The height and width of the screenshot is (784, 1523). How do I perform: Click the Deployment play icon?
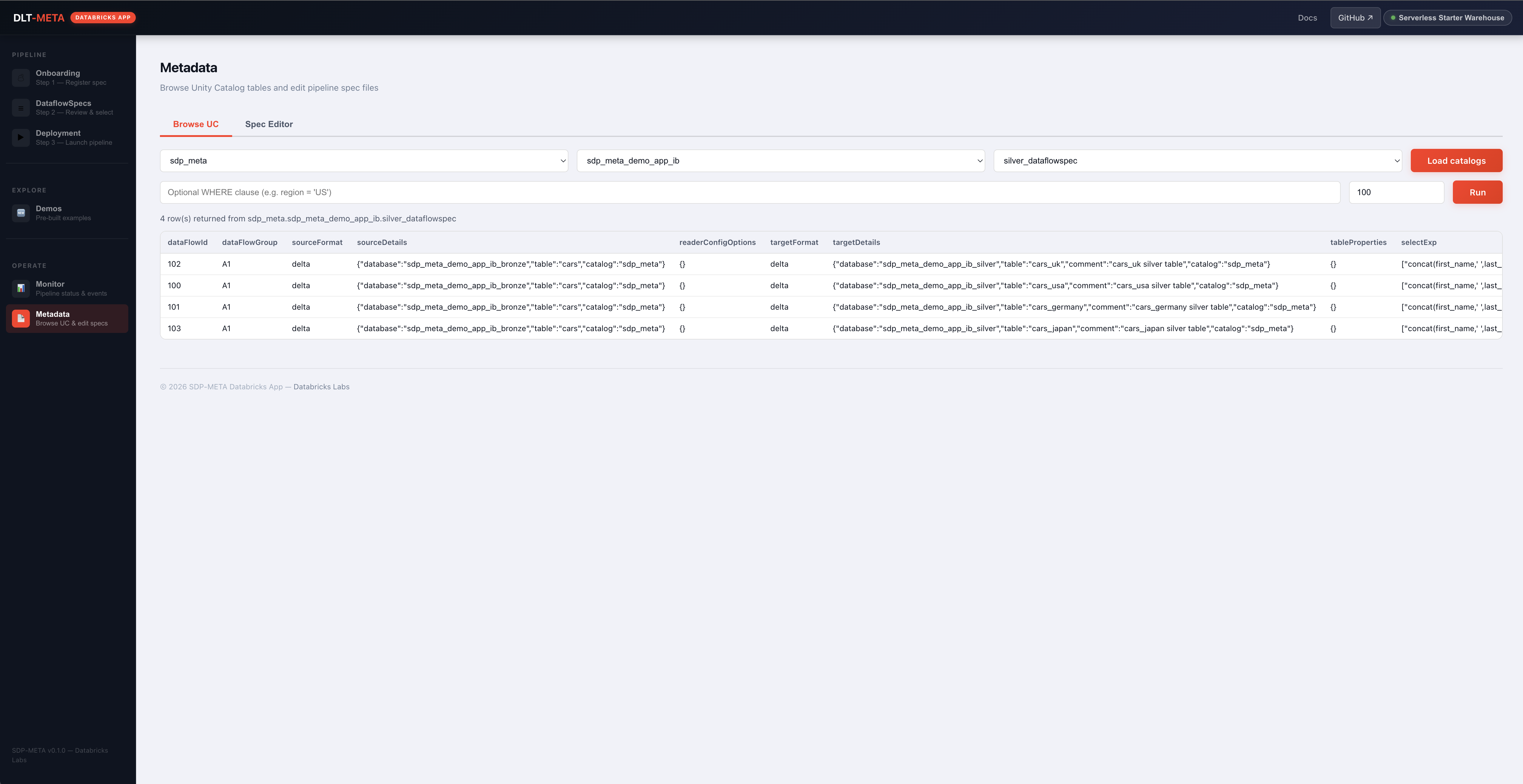tap(21, 138)
